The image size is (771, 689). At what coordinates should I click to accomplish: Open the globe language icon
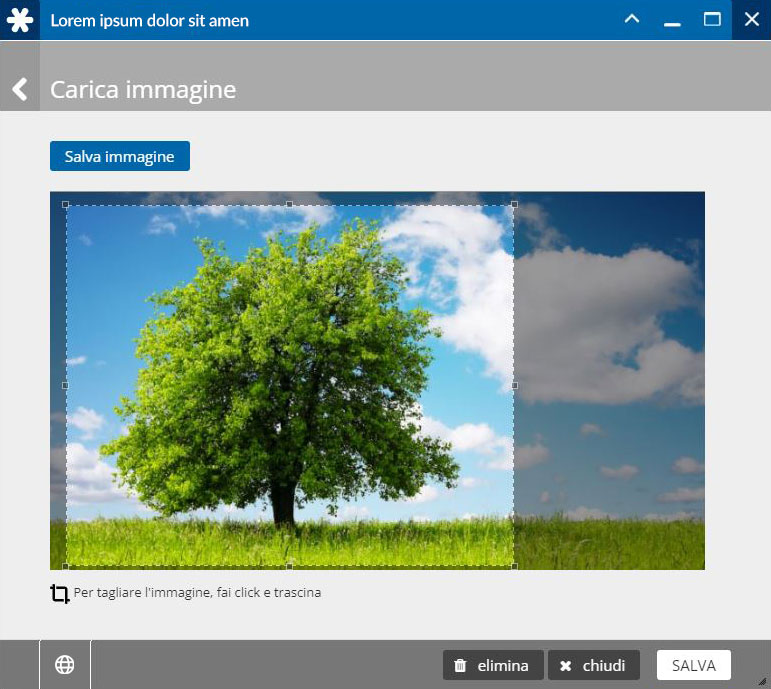point(64,665)
